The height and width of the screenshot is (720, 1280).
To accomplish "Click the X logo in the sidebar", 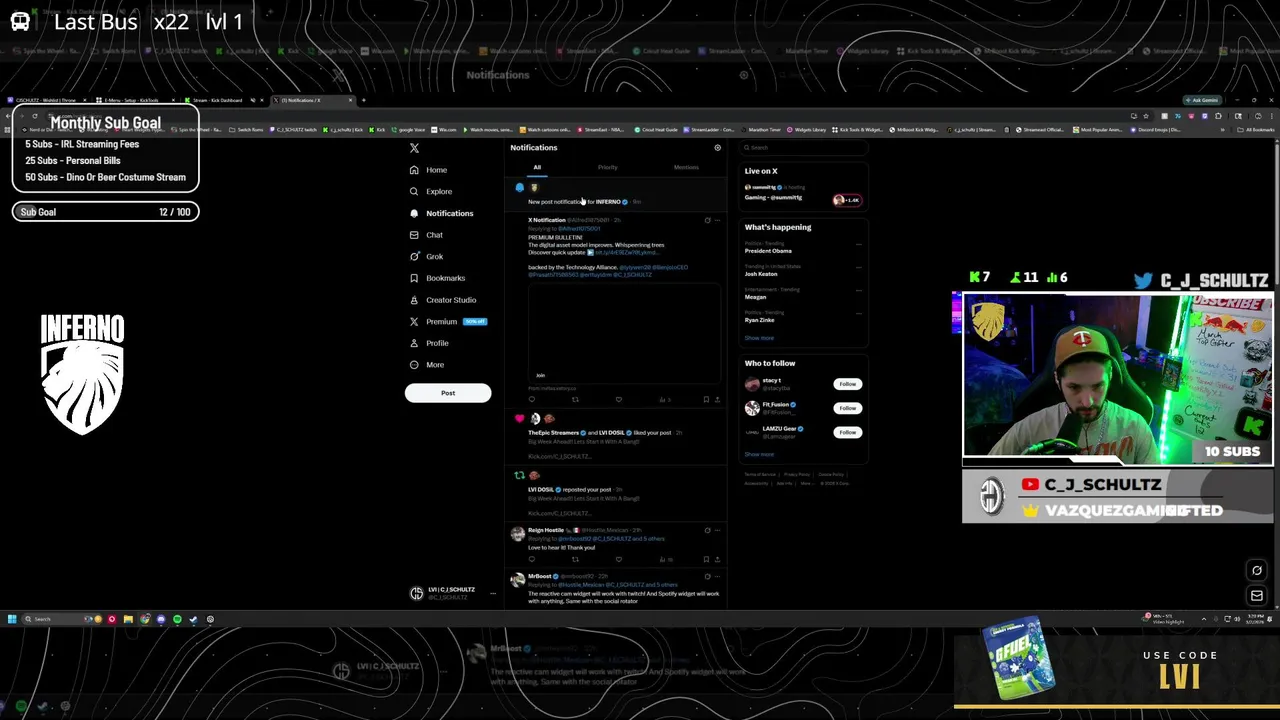I will 414,148.
